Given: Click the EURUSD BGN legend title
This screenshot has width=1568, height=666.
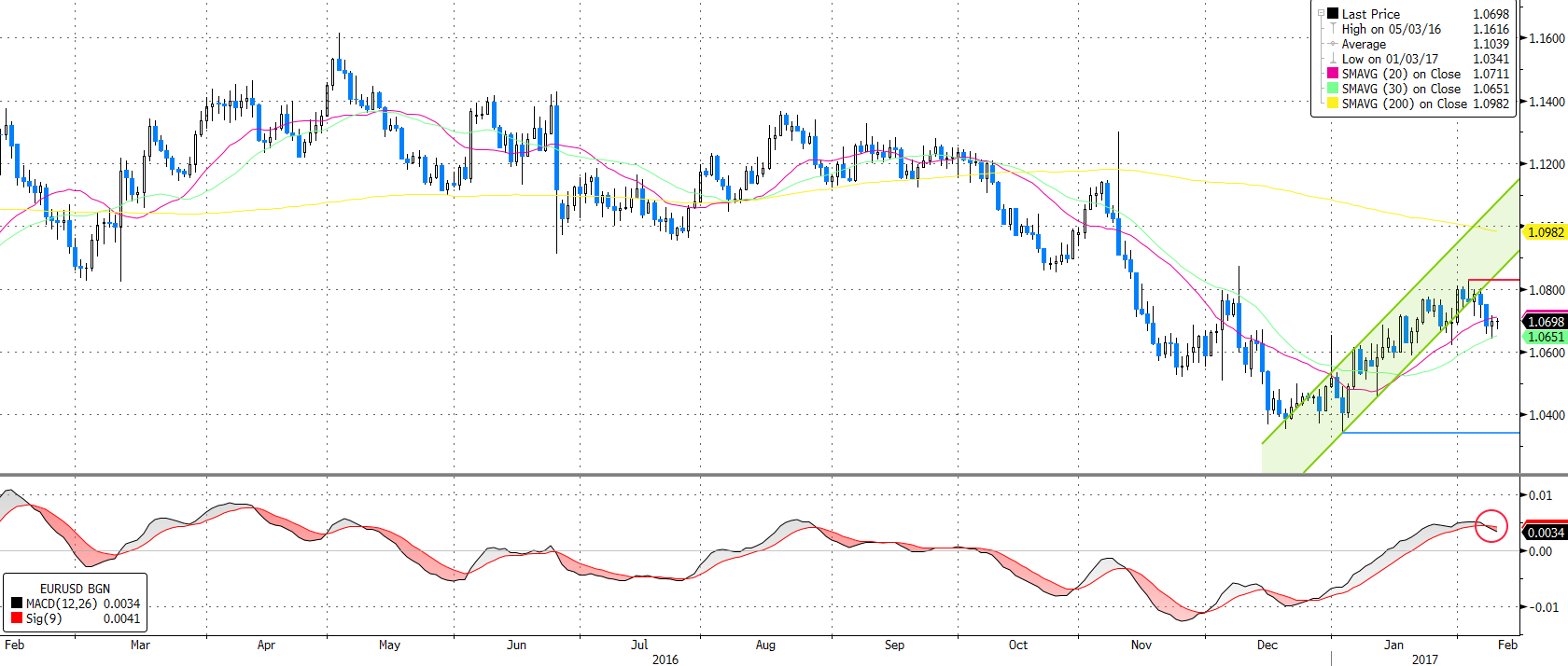Looking at the screenshot, I should [75, 589].
